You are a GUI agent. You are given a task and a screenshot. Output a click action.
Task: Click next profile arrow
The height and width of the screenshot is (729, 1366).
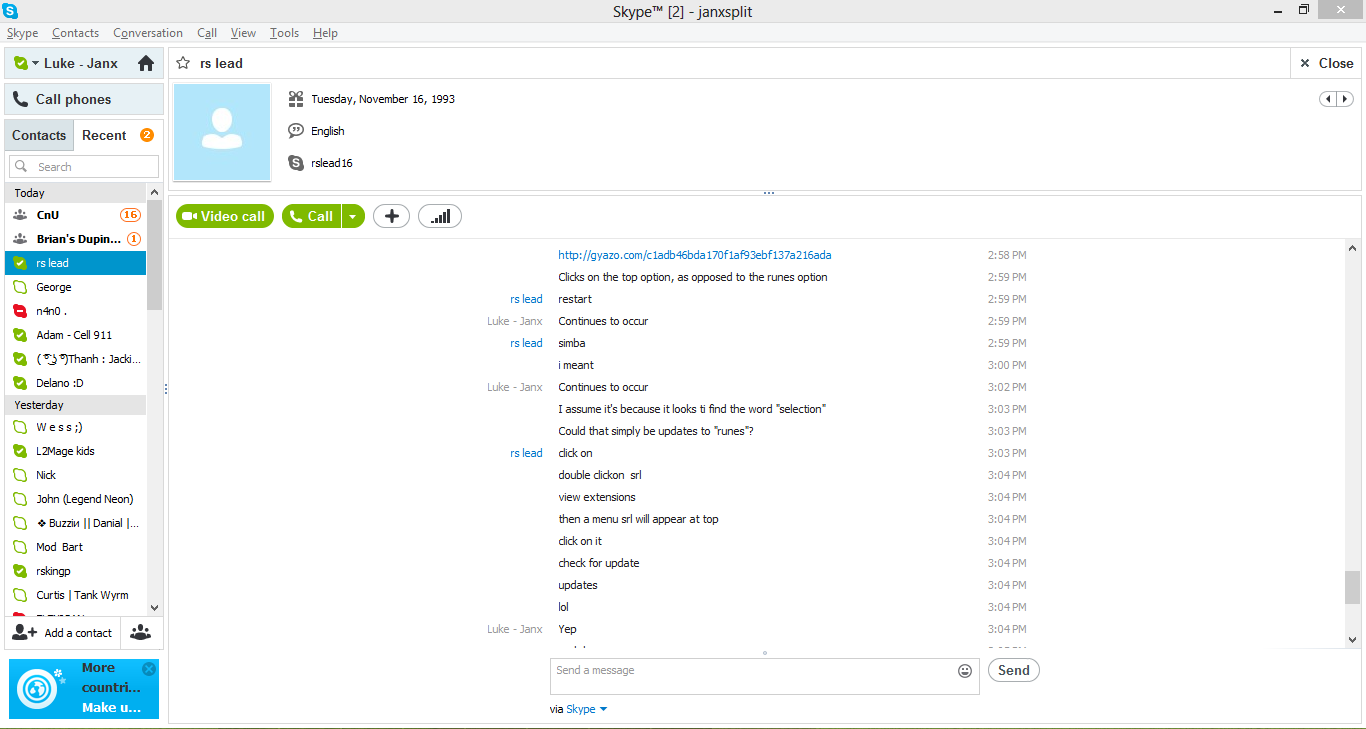pos(1345,99)
